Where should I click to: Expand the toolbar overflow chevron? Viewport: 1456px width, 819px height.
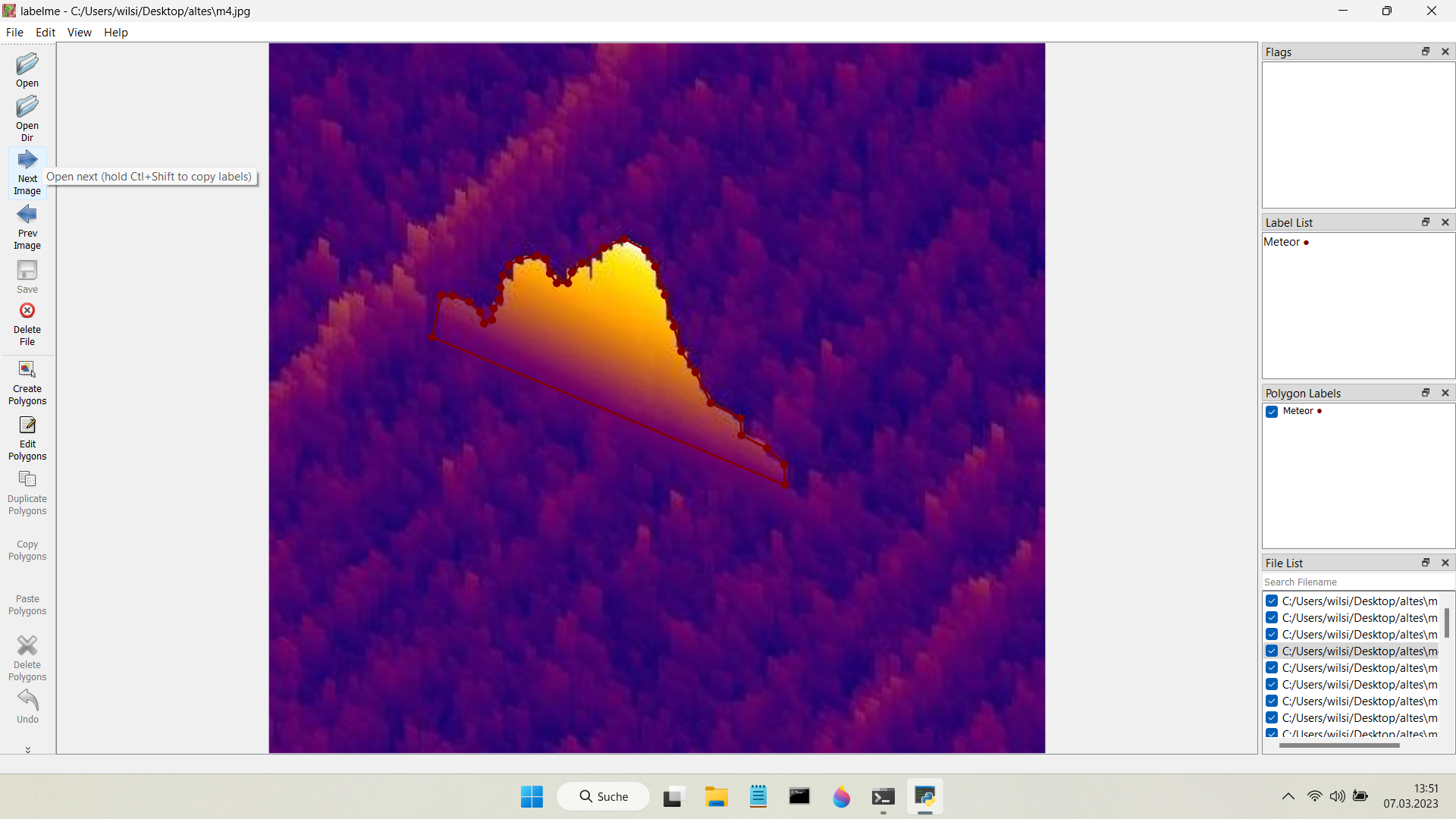(x=28, y=749)
